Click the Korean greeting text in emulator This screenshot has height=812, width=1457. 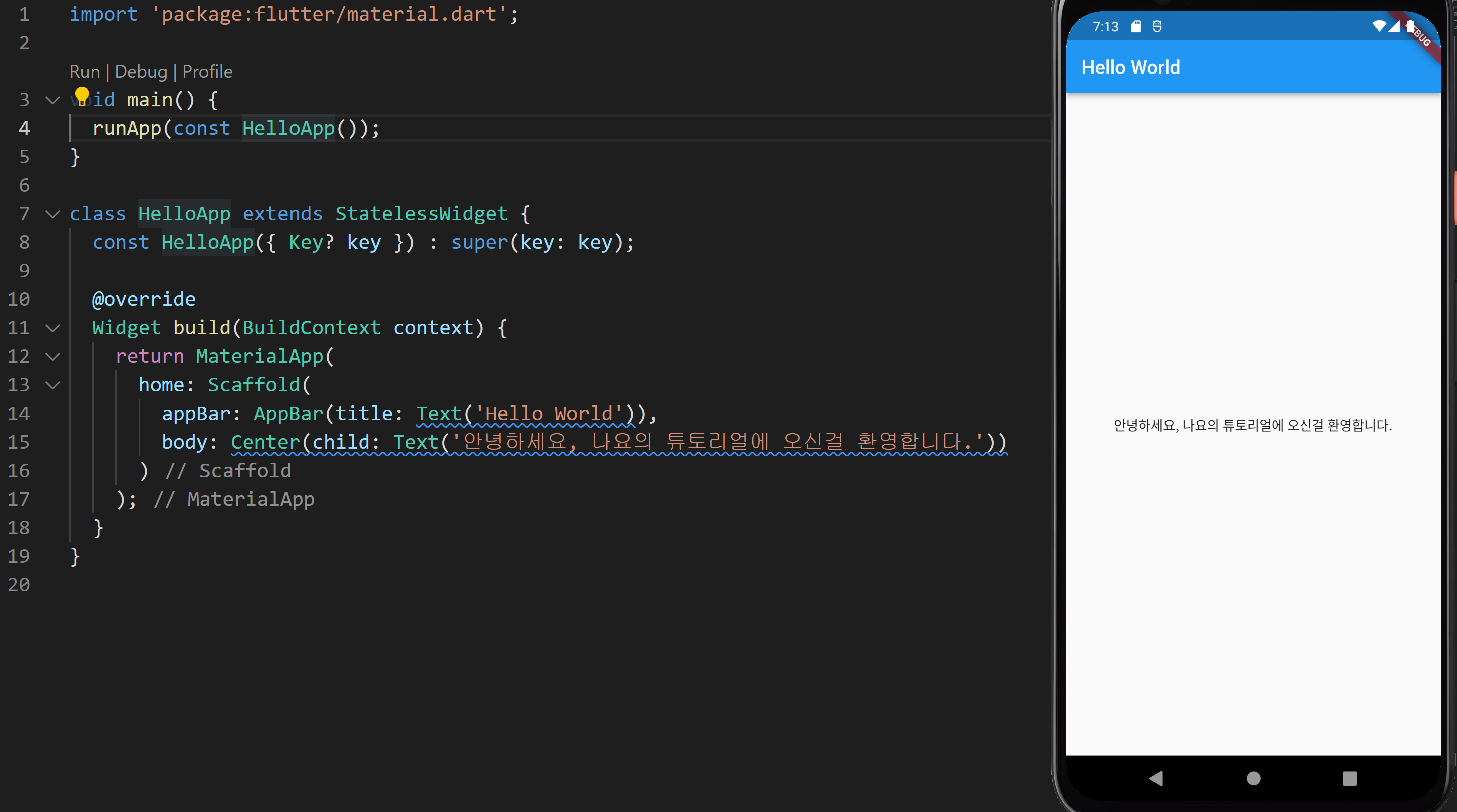tap(1252, 425)
